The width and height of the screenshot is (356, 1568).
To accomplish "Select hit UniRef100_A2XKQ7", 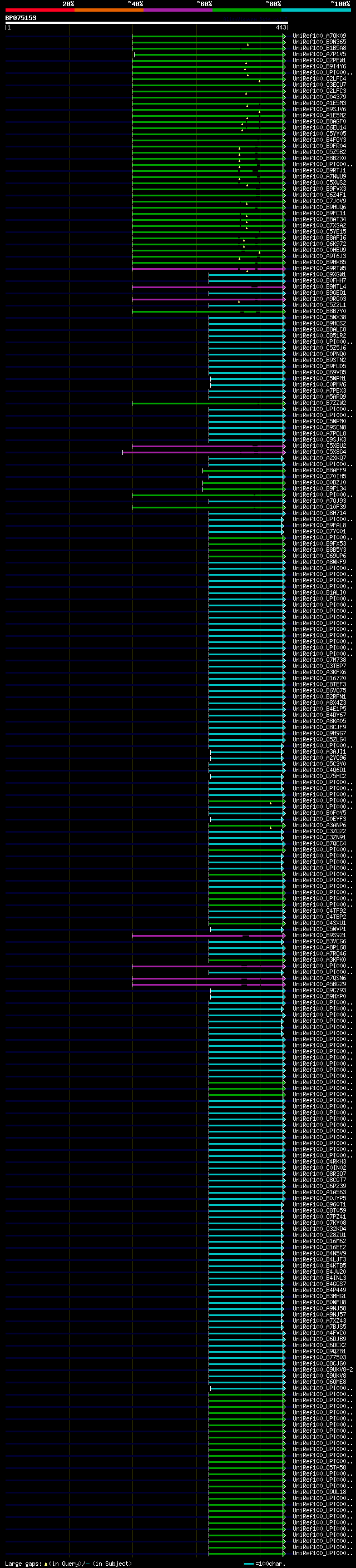I will (319, 458).
